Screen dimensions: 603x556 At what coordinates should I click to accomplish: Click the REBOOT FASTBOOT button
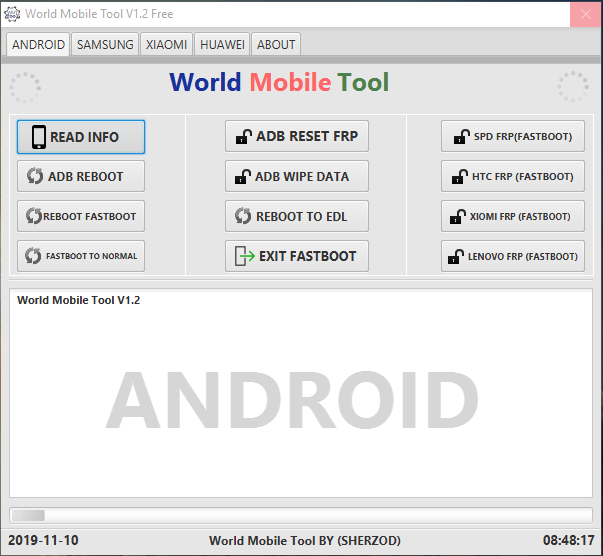[x=81, y=216]
